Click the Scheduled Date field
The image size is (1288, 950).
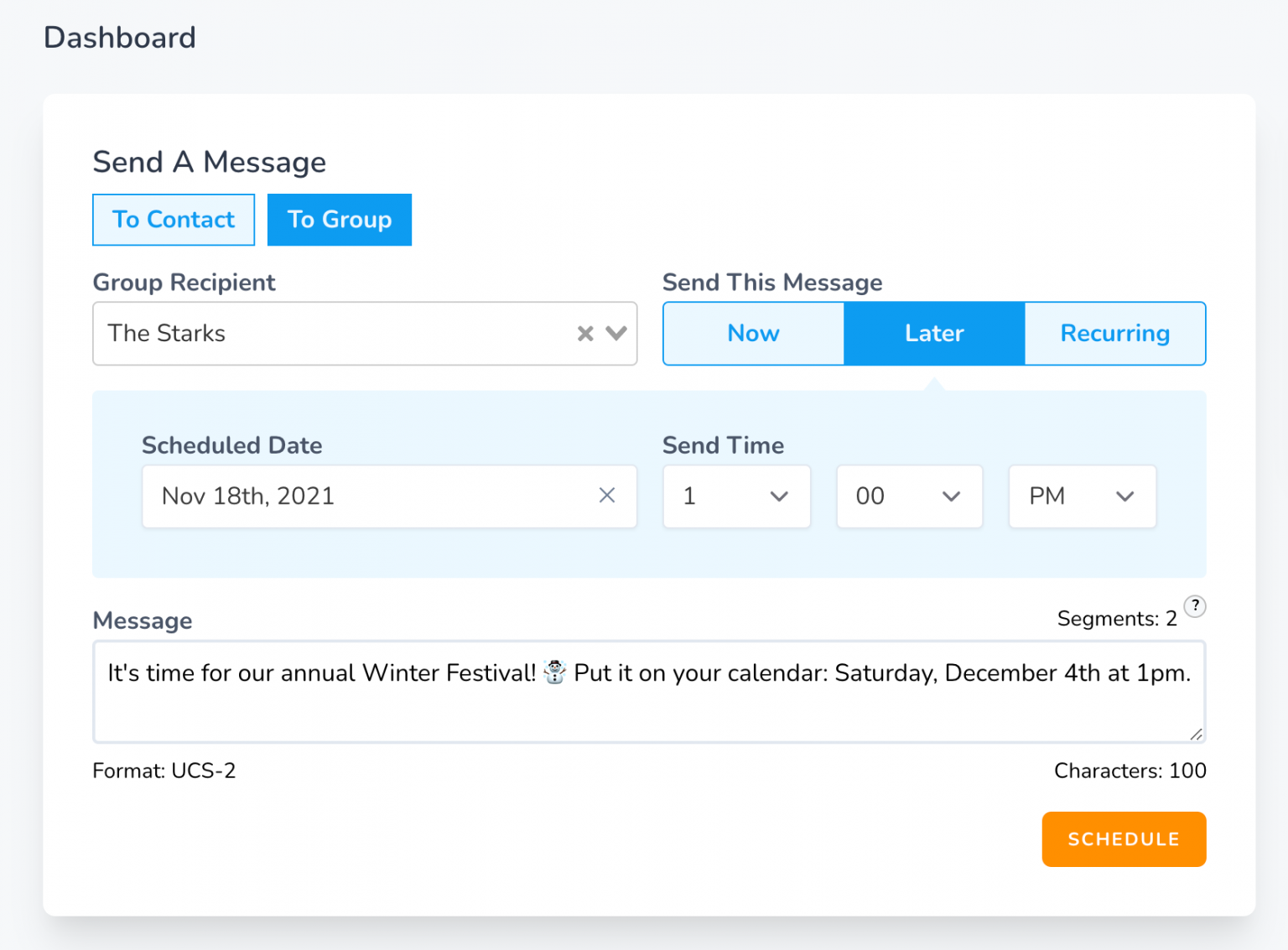click(x=389, y=496)
